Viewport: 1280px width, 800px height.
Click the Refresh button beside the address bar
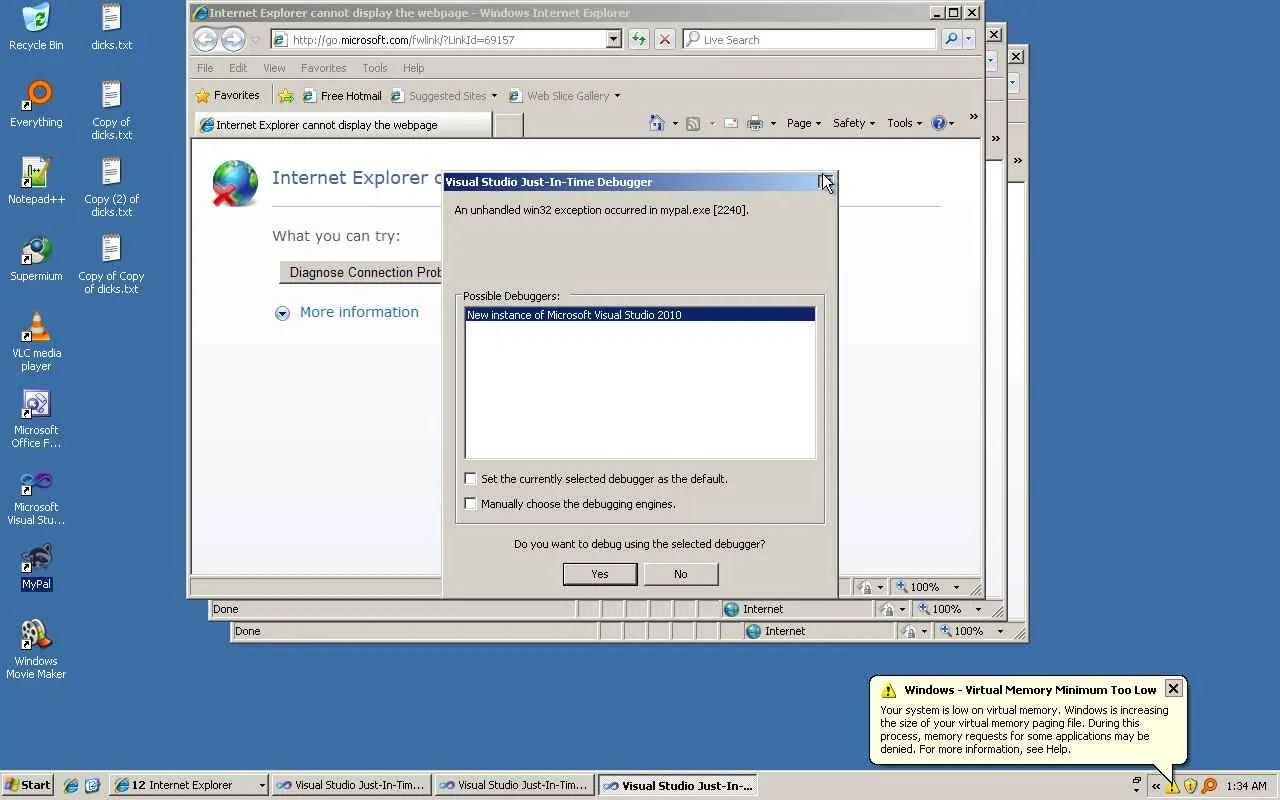pyautogui.click(x=639, y=39)
